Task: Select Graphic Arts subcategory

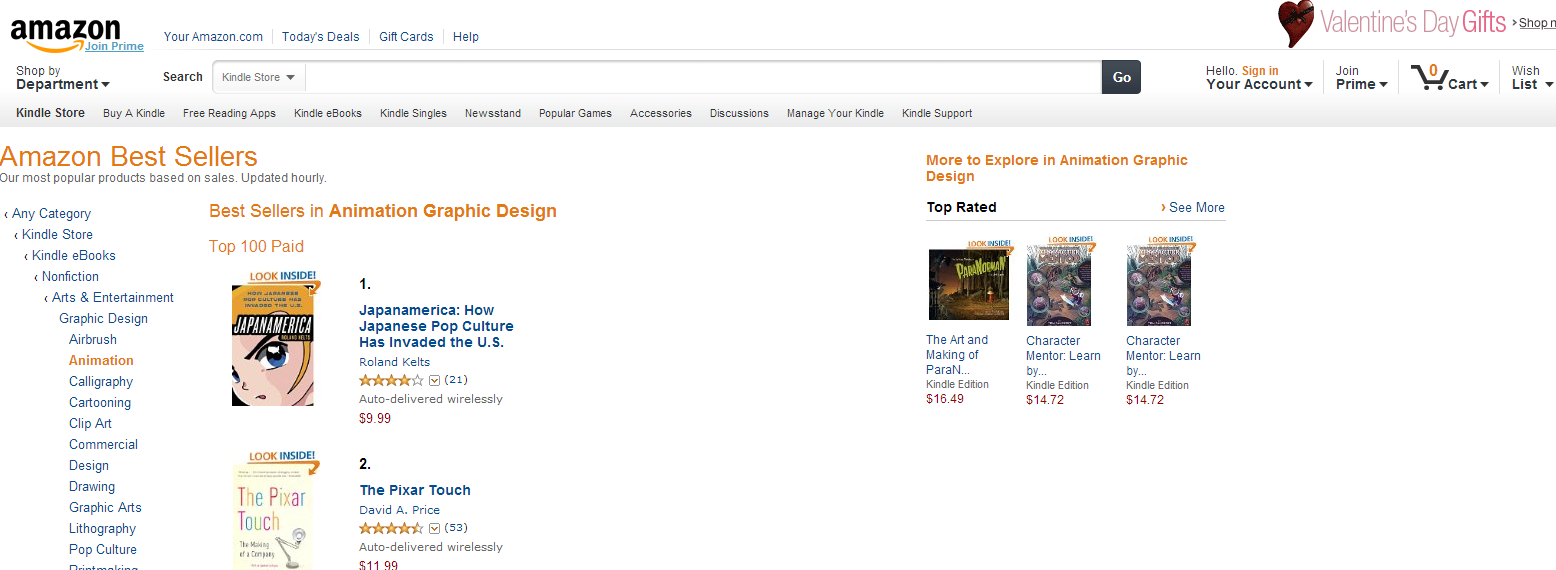Action: 105,508
